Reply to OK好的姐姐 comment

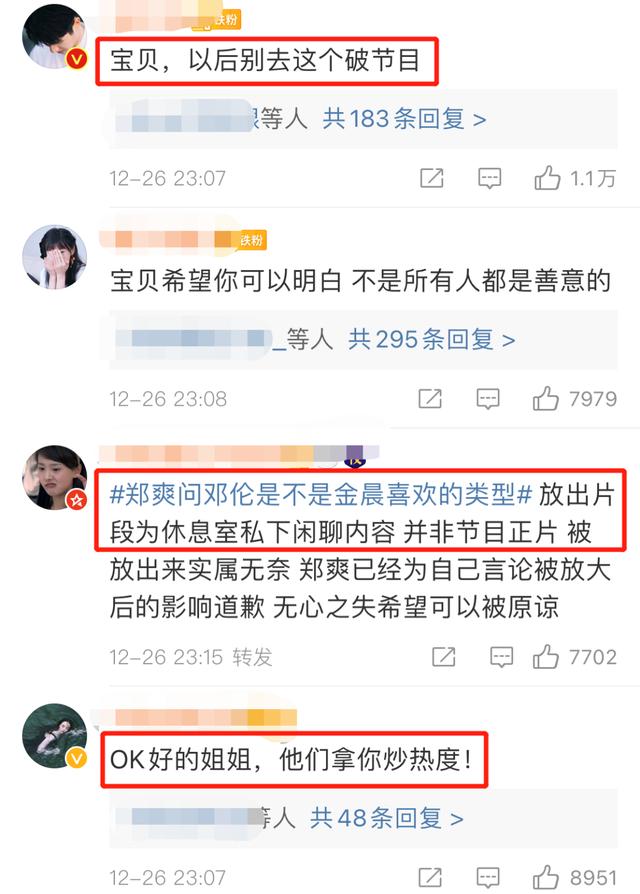pyautogui.click(x=488, y=877)
